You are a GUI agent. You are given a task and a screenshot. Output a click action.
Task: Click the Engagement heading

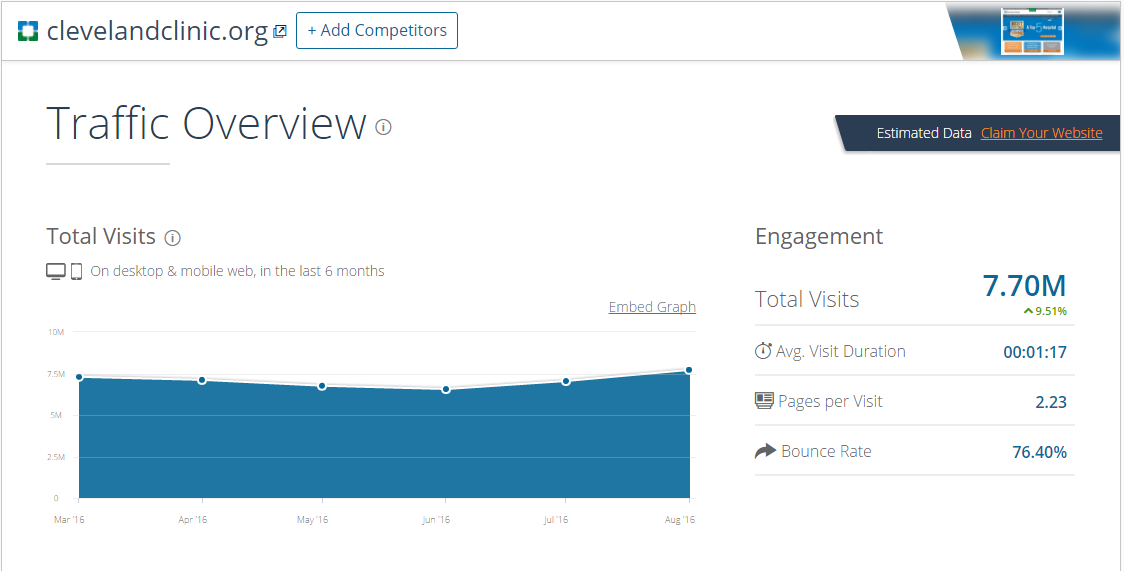[x=819, y=236]
